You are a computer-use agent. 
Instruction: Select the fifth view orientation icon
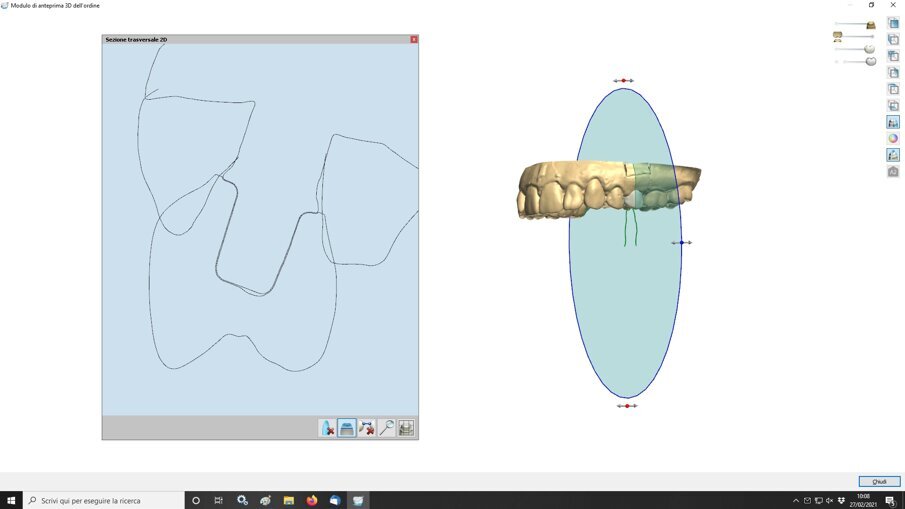pos(893,89)
